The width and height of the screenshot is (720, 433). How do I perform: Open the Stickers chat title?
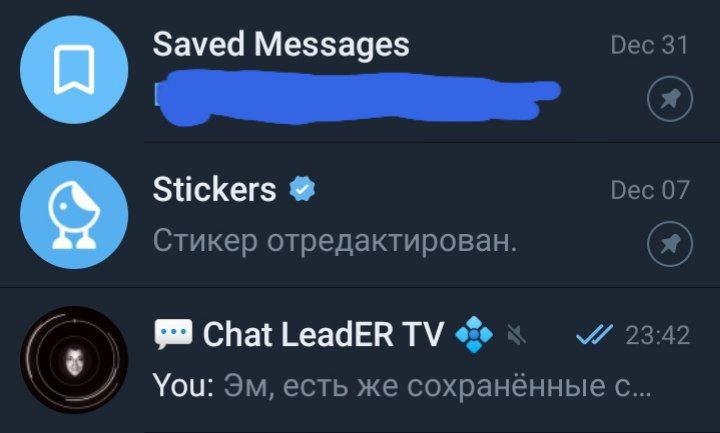[214, 189]
